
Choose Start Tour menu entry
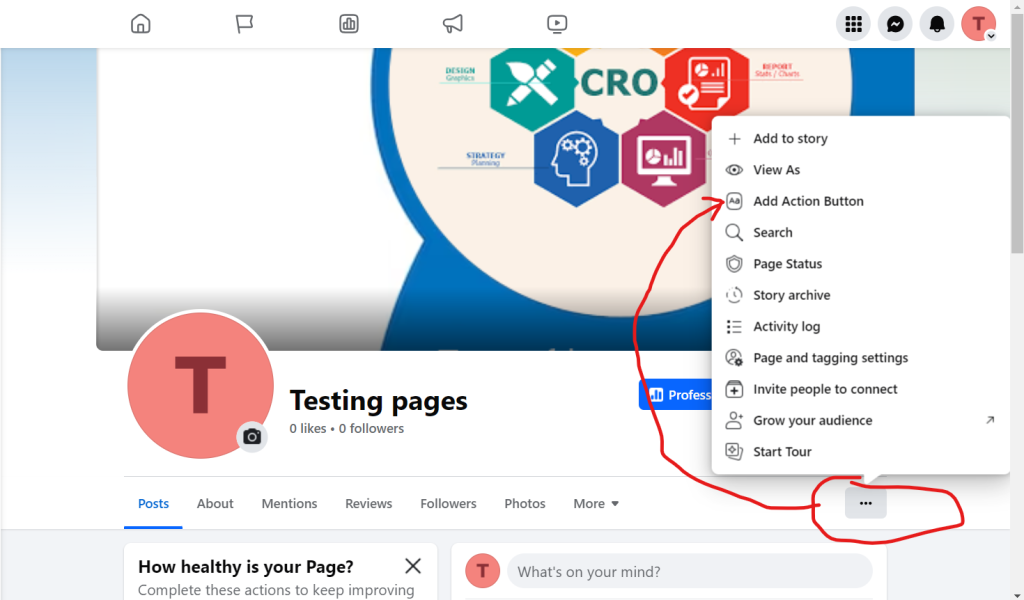861,452
